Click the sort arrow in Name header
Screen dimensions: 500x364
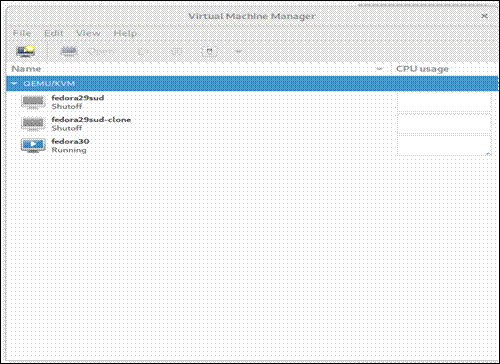coord(379,69)
